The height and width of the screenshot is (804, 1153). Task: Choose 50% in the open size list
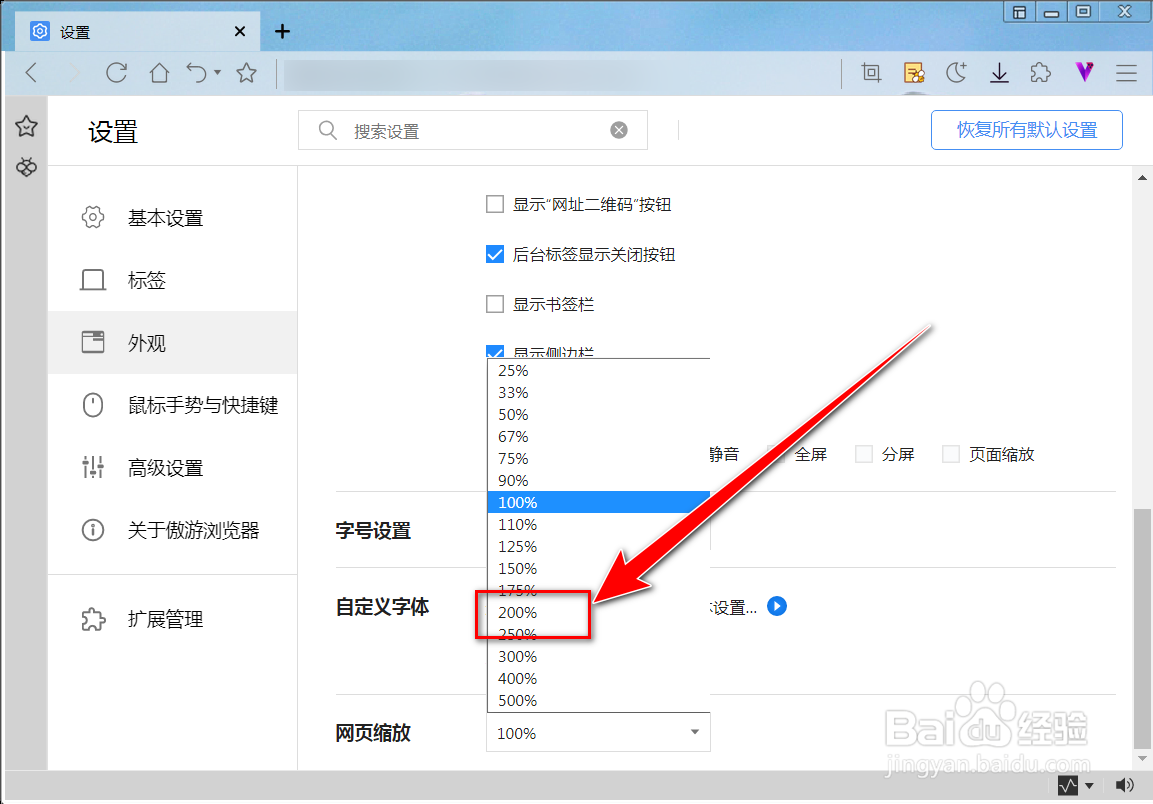[513, 414]
